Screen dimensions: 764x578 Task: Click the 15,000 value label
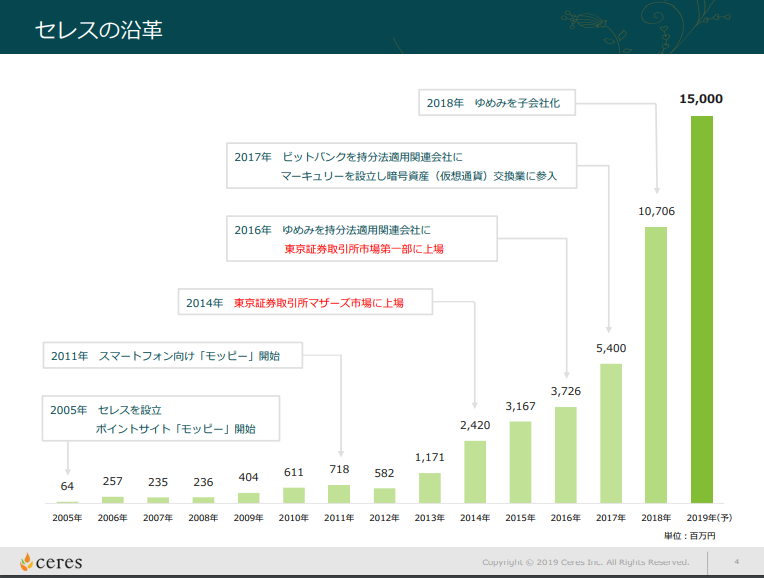click(701, 99)
